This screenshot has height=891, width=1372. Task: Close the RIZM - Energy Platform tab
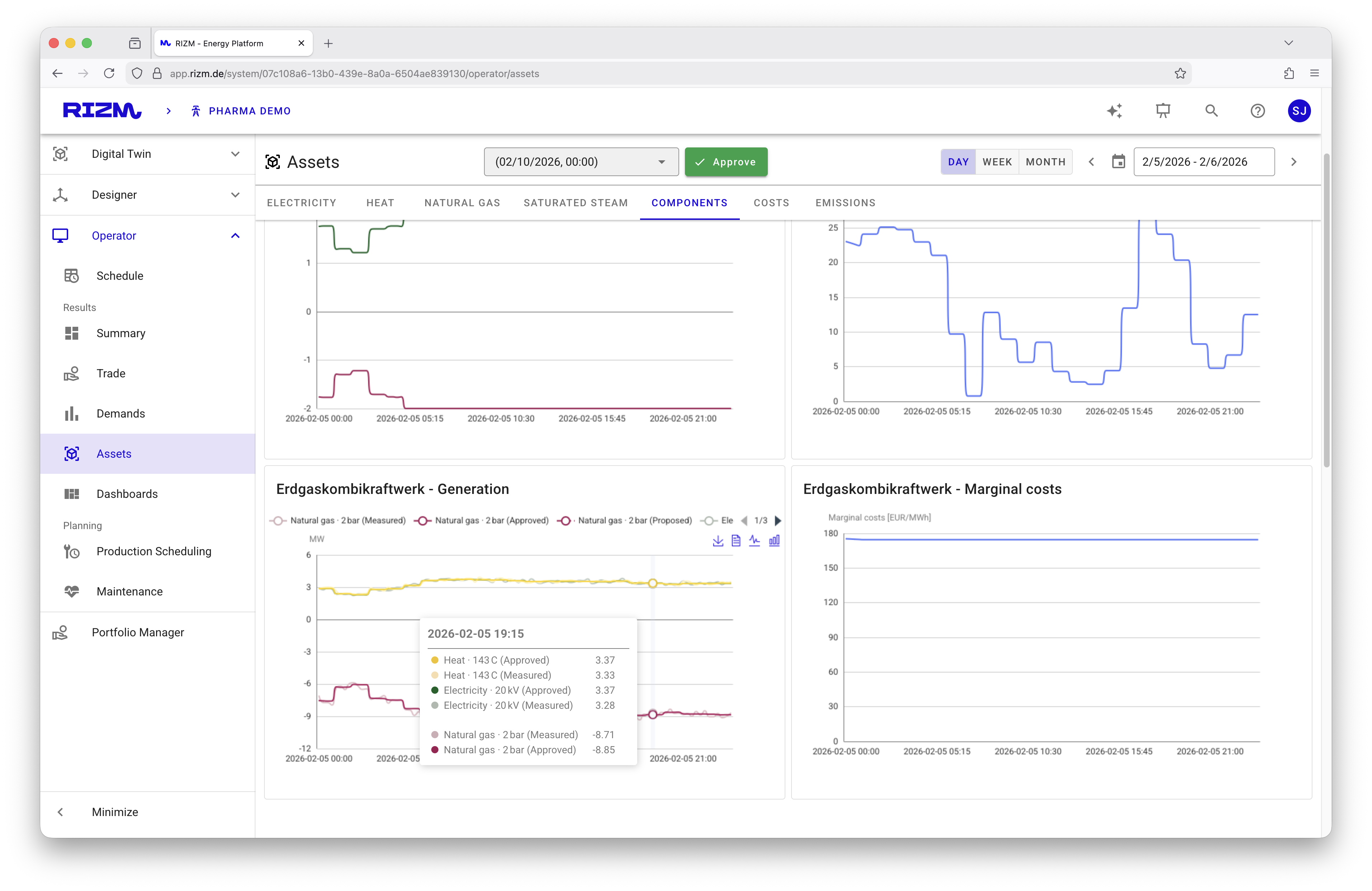pos(301,43)
